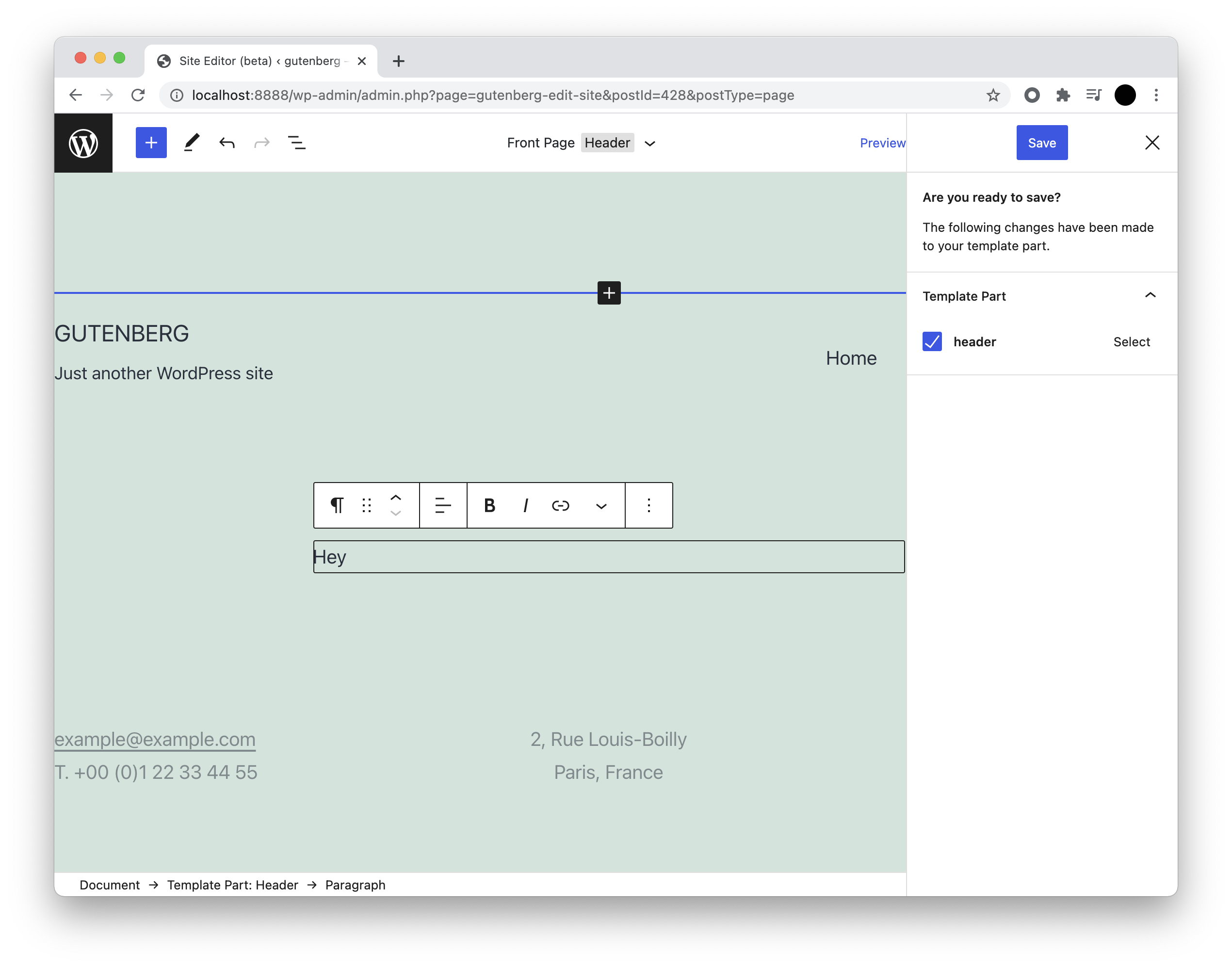Open the Chrome three-dot menu
Screen dimensions: 1232x968
pos(1156,95)
